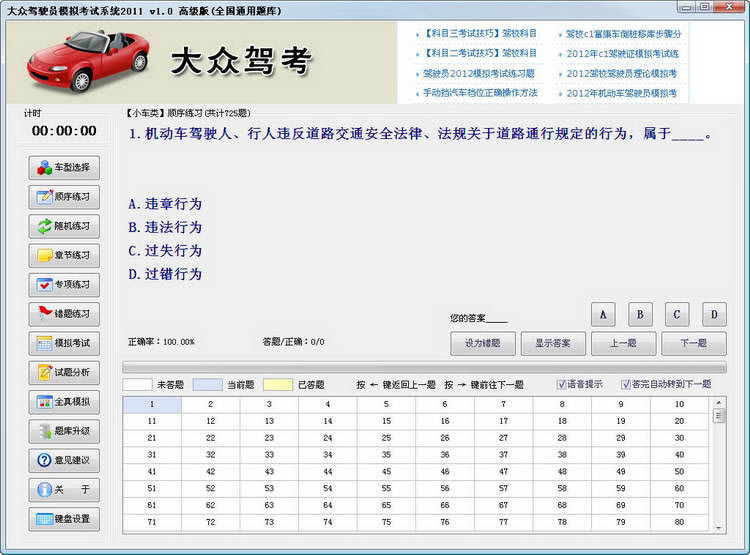Click 题库升级 to upgrade question bank
The height and width of the screenshot is (555, 750).
63,431
